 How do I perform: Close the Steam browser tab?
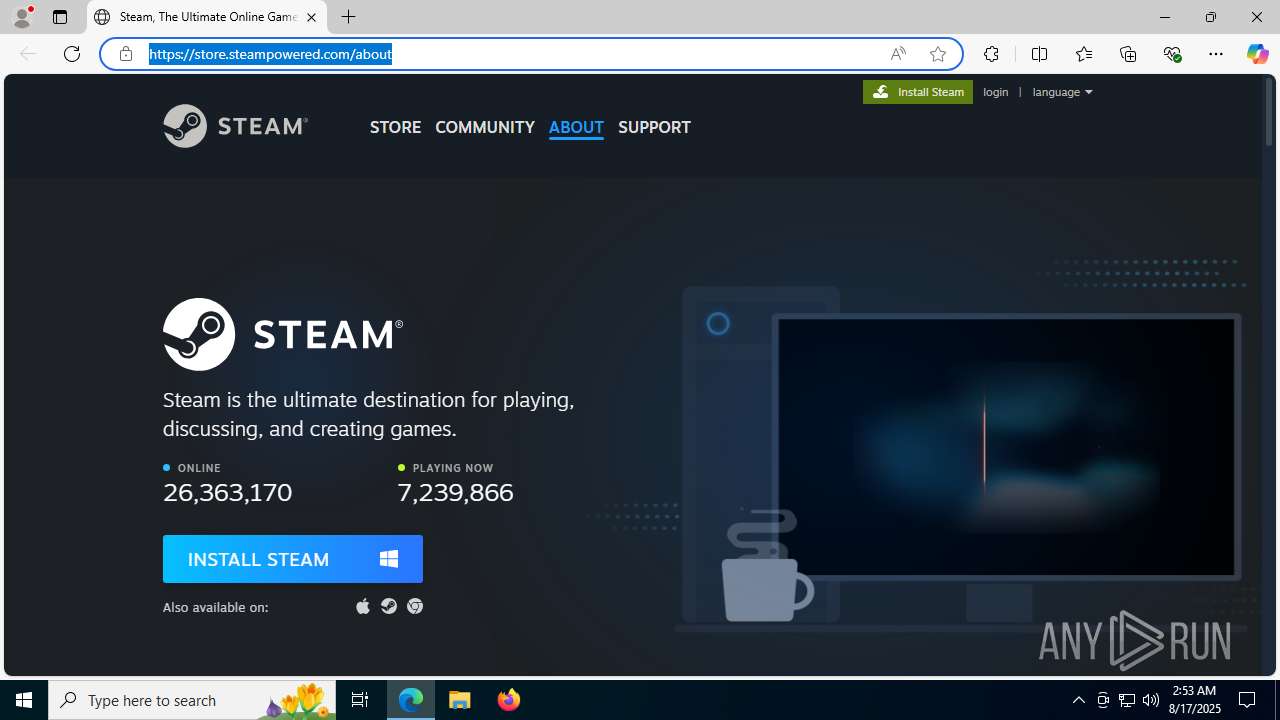pos(311,17)
